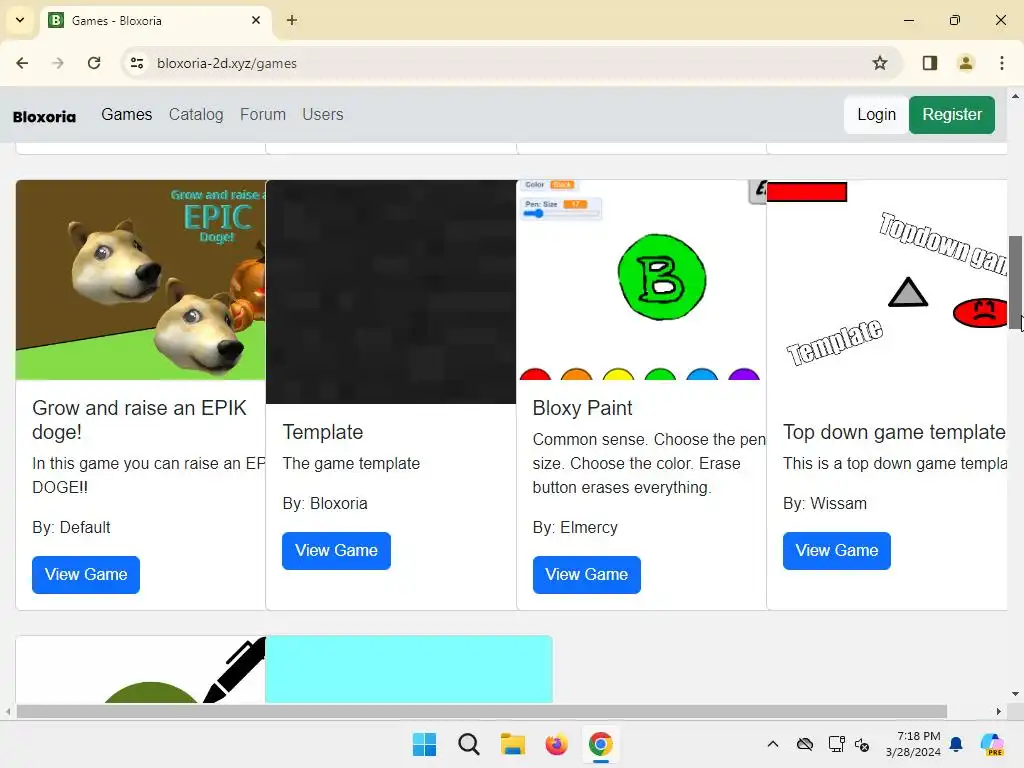
Task: View Game for Template by Bloxoria
Action: [336, 551]
